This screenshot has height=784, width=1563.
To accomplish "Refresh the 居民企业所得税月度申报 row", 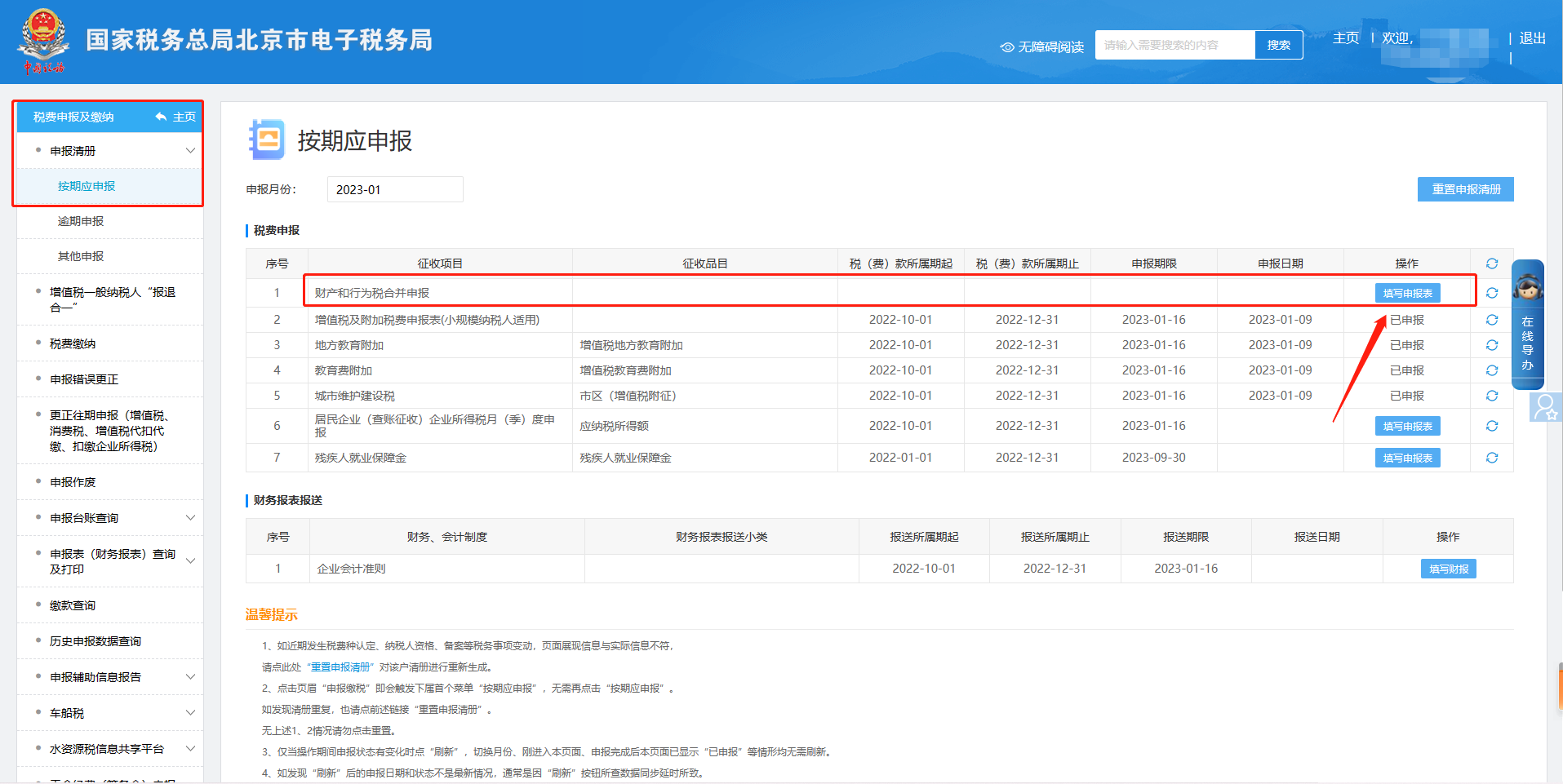I will click(1492, 425).
